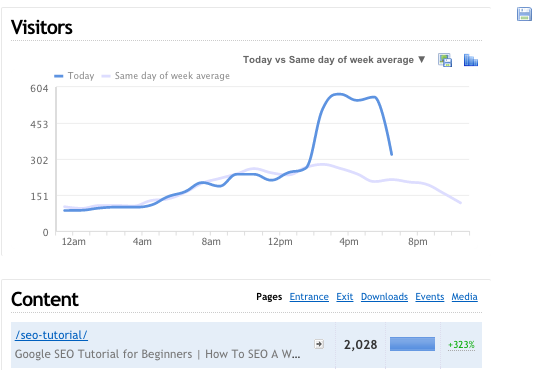The image size is (539, 370).
Task: Click the 8pm x-axis label
Action: (418, 242)
